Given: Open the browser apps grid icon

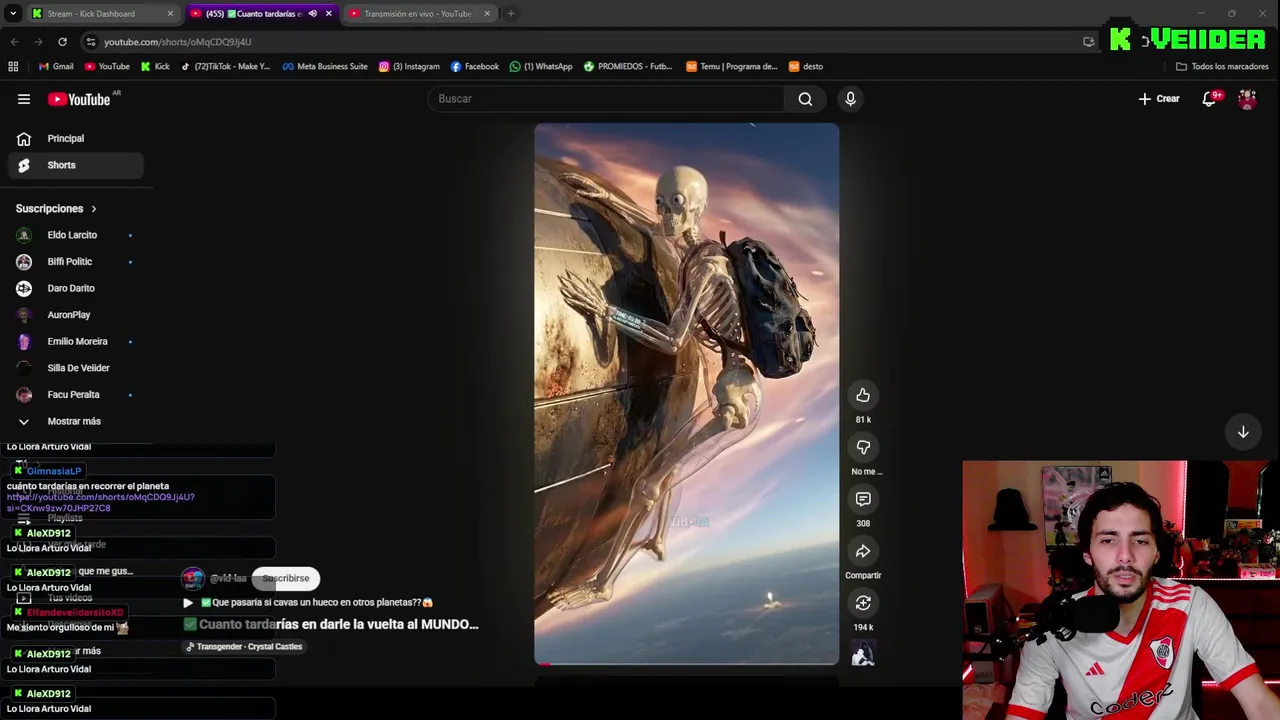Looking at the screenshot, I should (x=13, y=67).
